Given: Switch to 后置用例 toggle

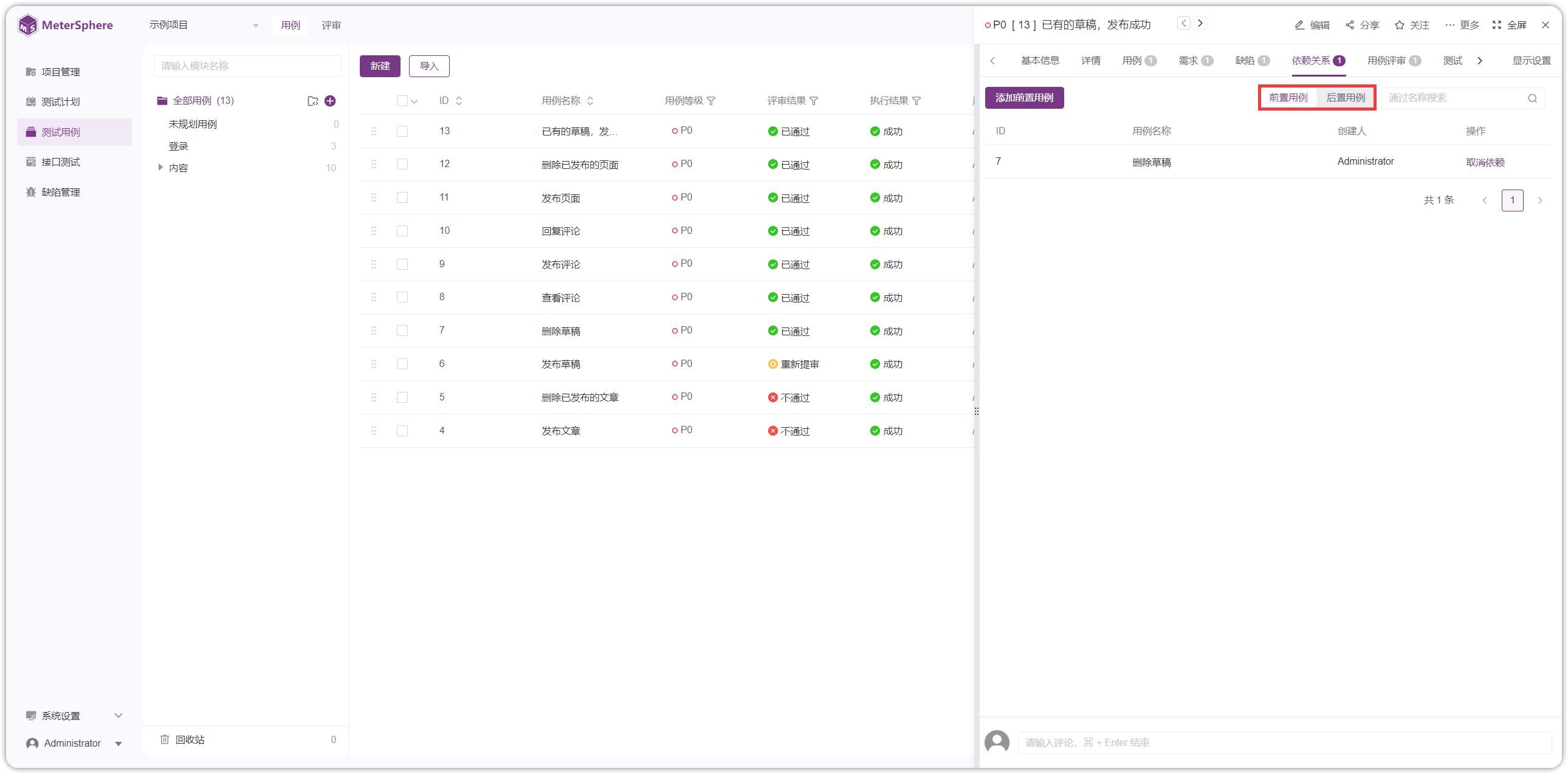Looking at the screenshot, I should [x=1345, y=98].
